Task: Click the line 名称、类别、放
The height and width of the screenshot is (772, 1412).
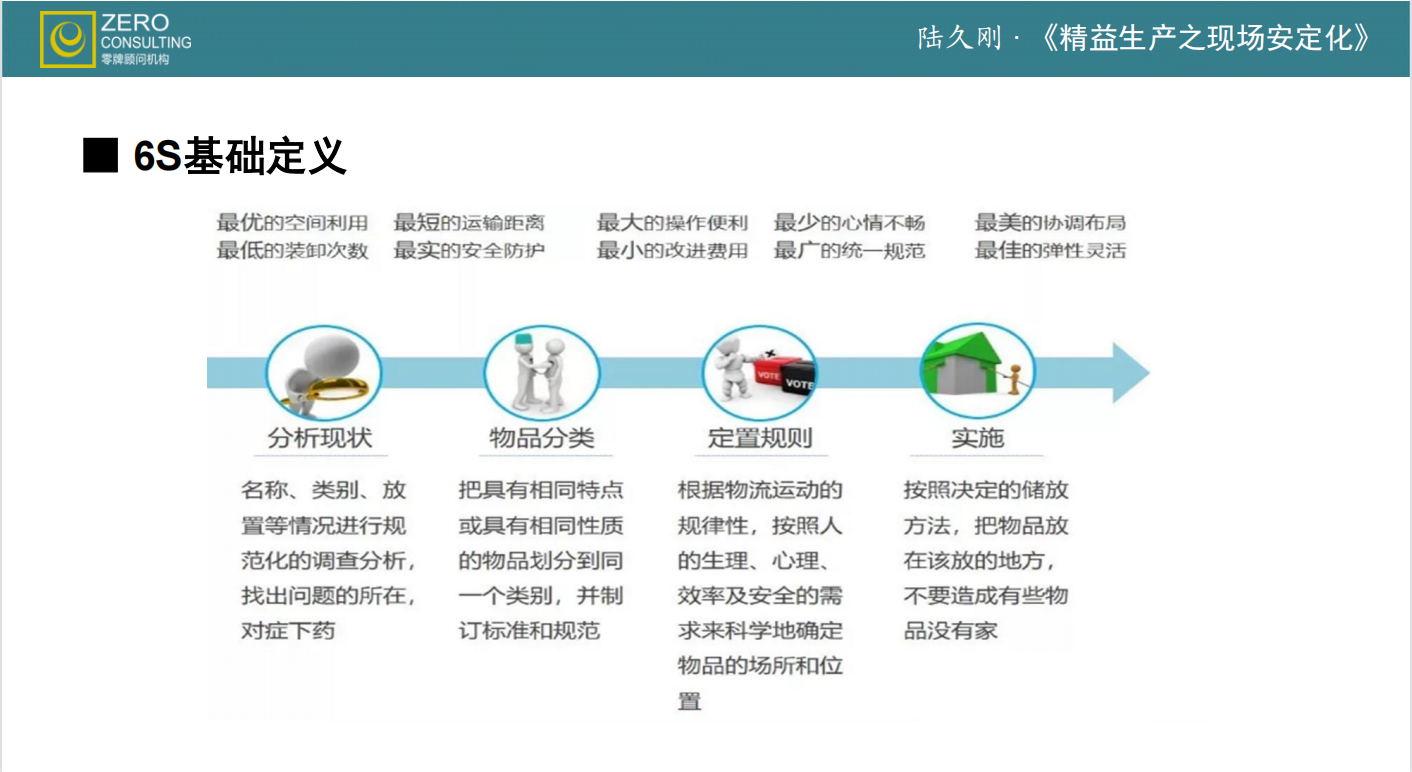Action: pyautogui.click(x=324, y=490)
